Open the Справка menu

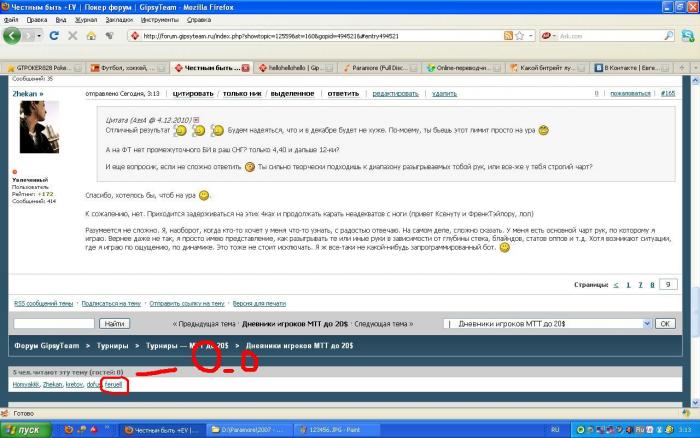199,20
